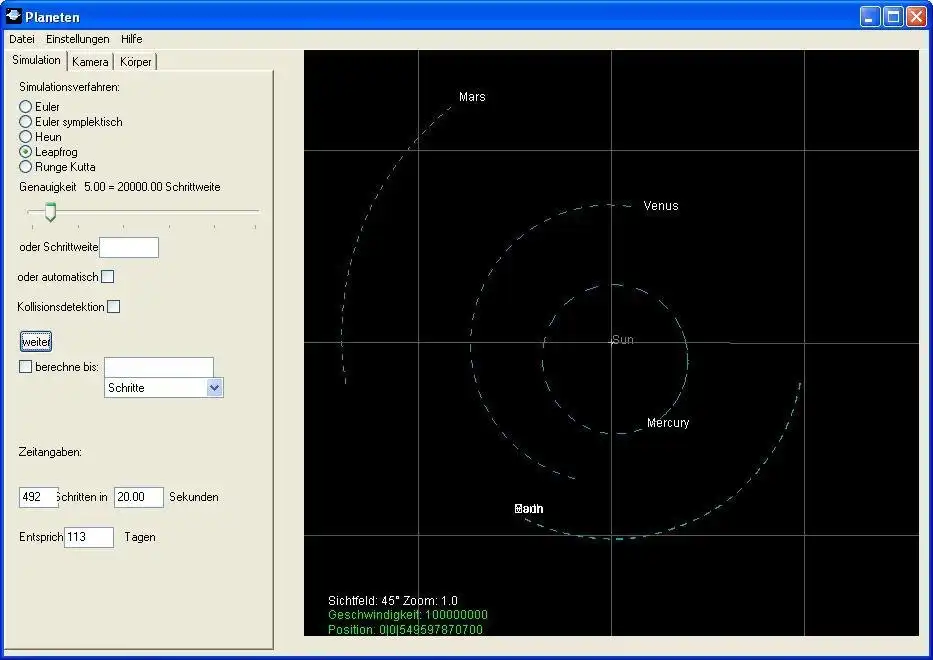Viewport: 933px width, 660px height.
Task: Switch to the Kamera tab
Action: click(90, 62)
